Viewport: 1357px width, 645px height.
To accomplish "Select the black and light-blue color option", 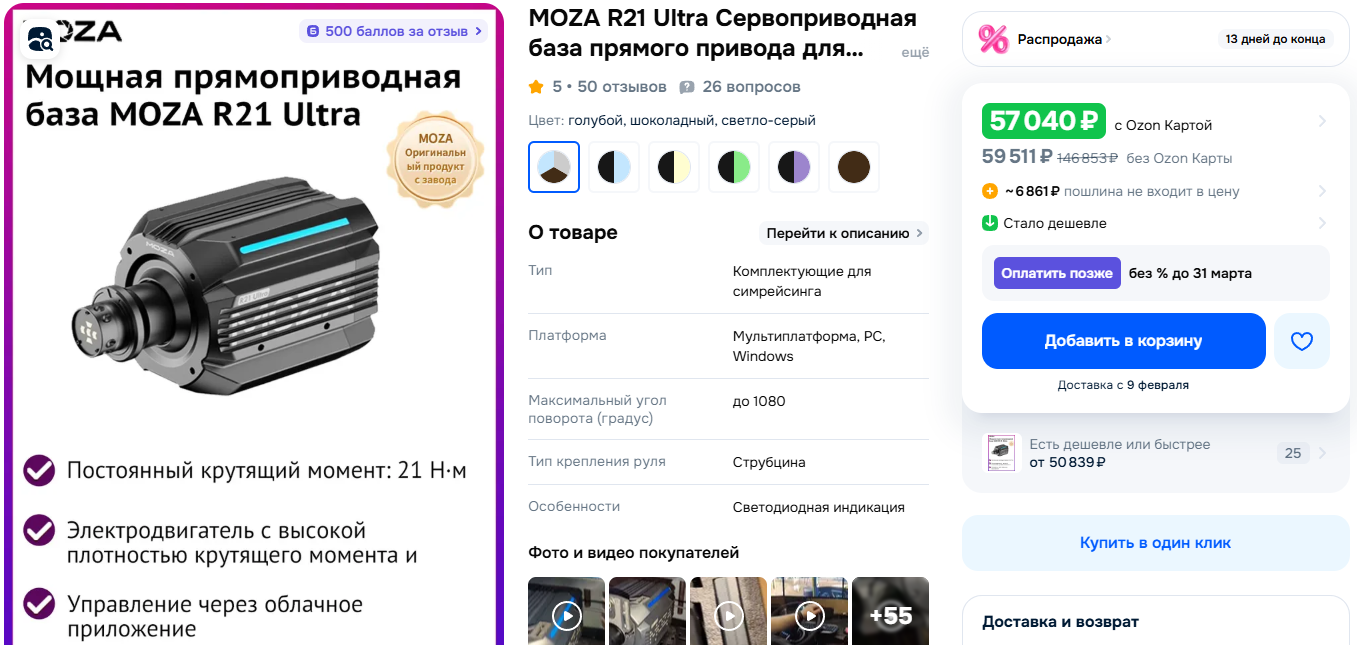I will click(614, 167).
